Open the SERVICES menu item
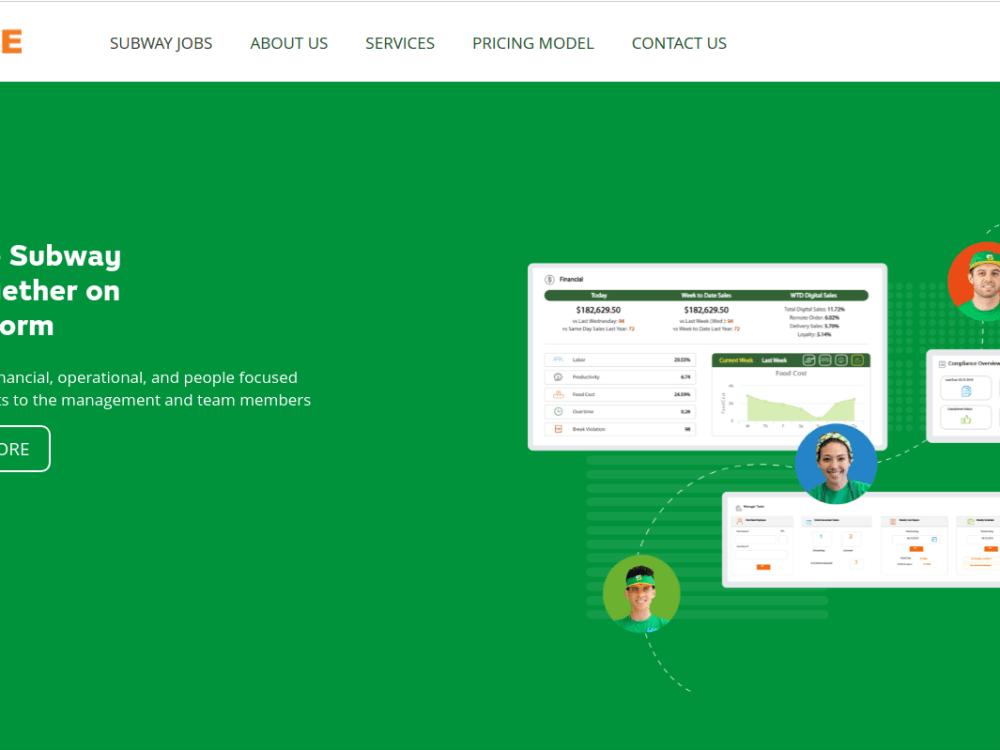The width and height of the screenshot is (1000, 750). click(400, 43)
